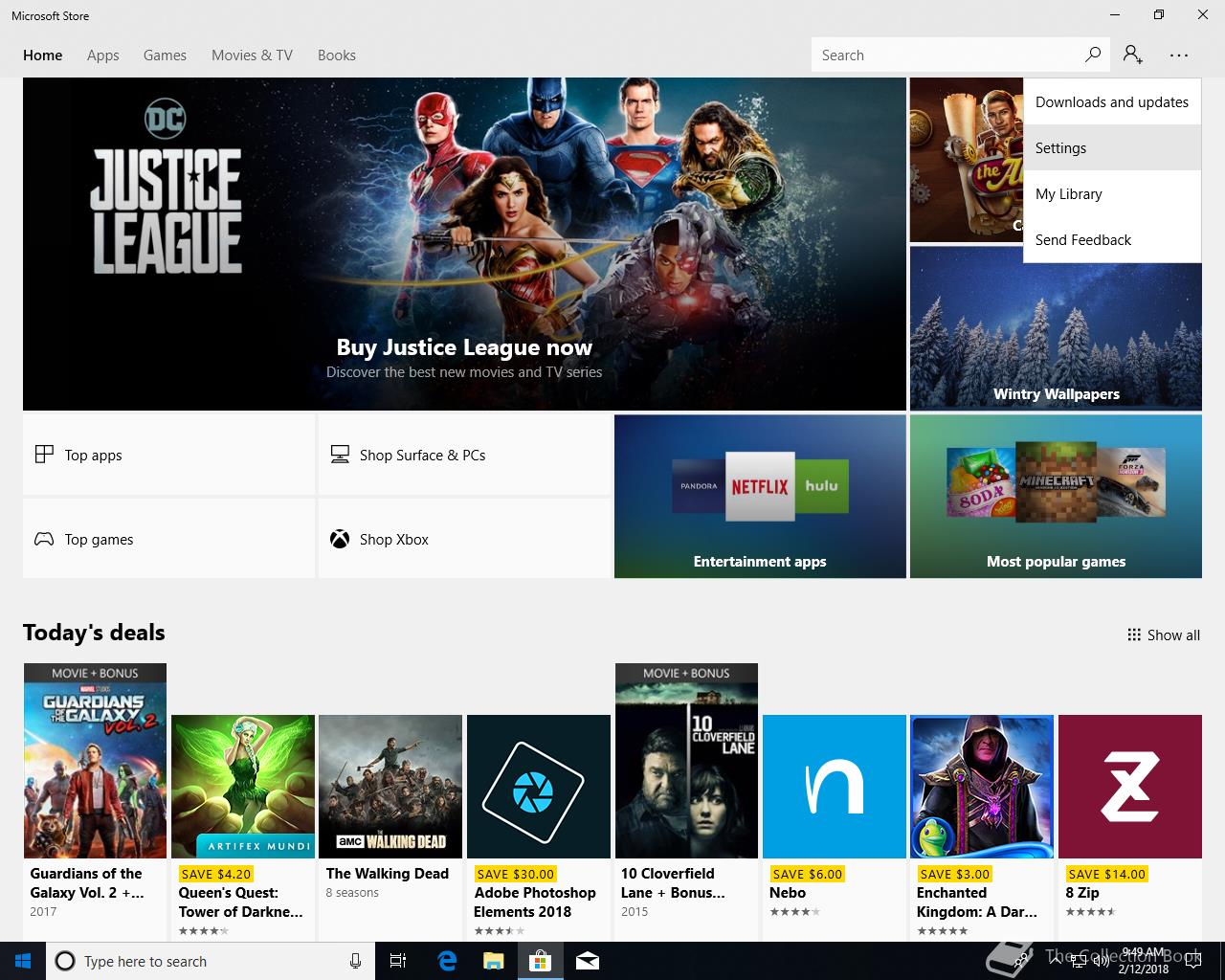Open the Enchanted Kingdom game tile
Viewport: 1225px width, 980px height.
tap(982, 787)
